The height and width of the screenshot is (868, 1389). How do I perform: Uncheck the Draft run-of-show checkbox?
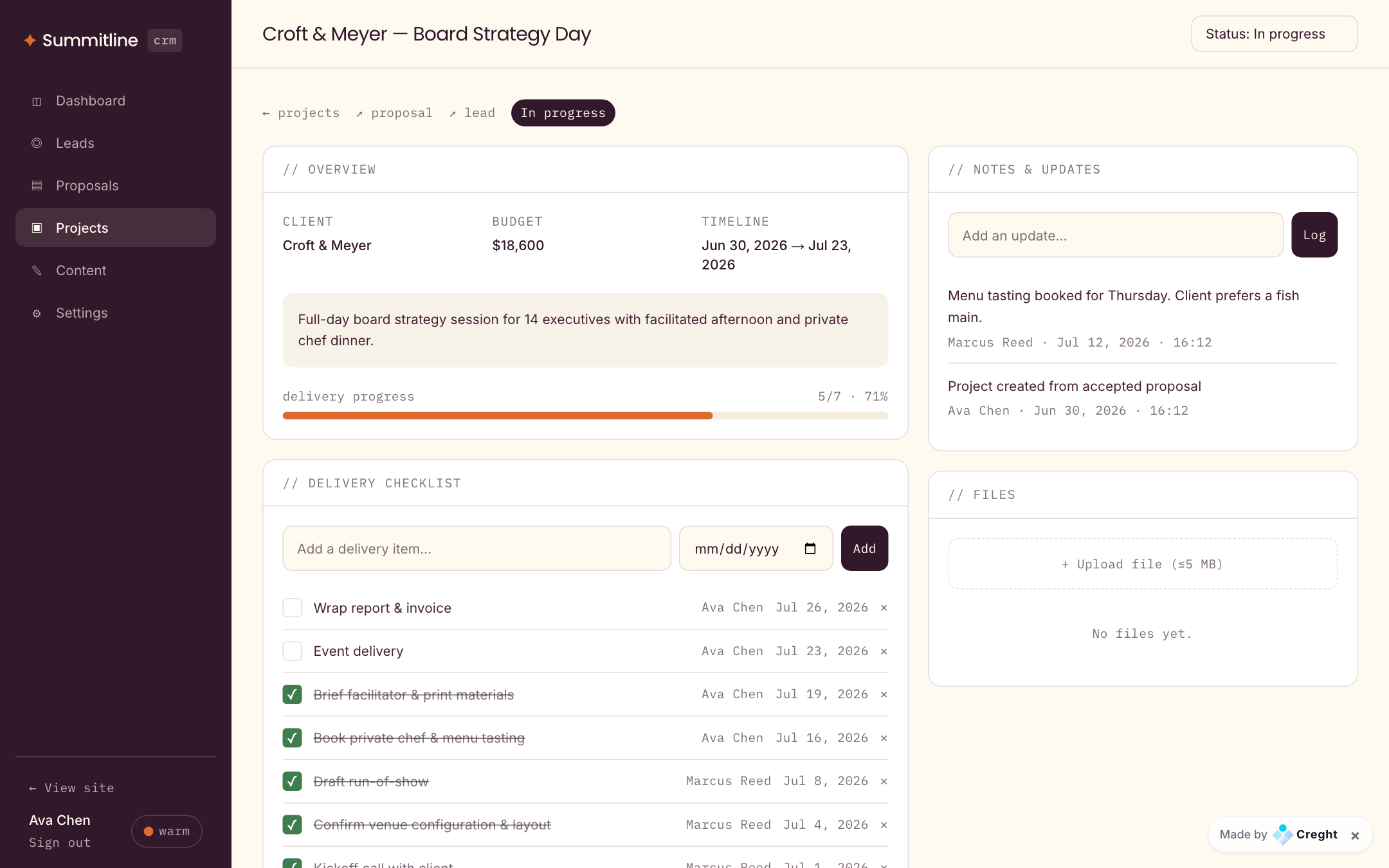click(293, 781)
